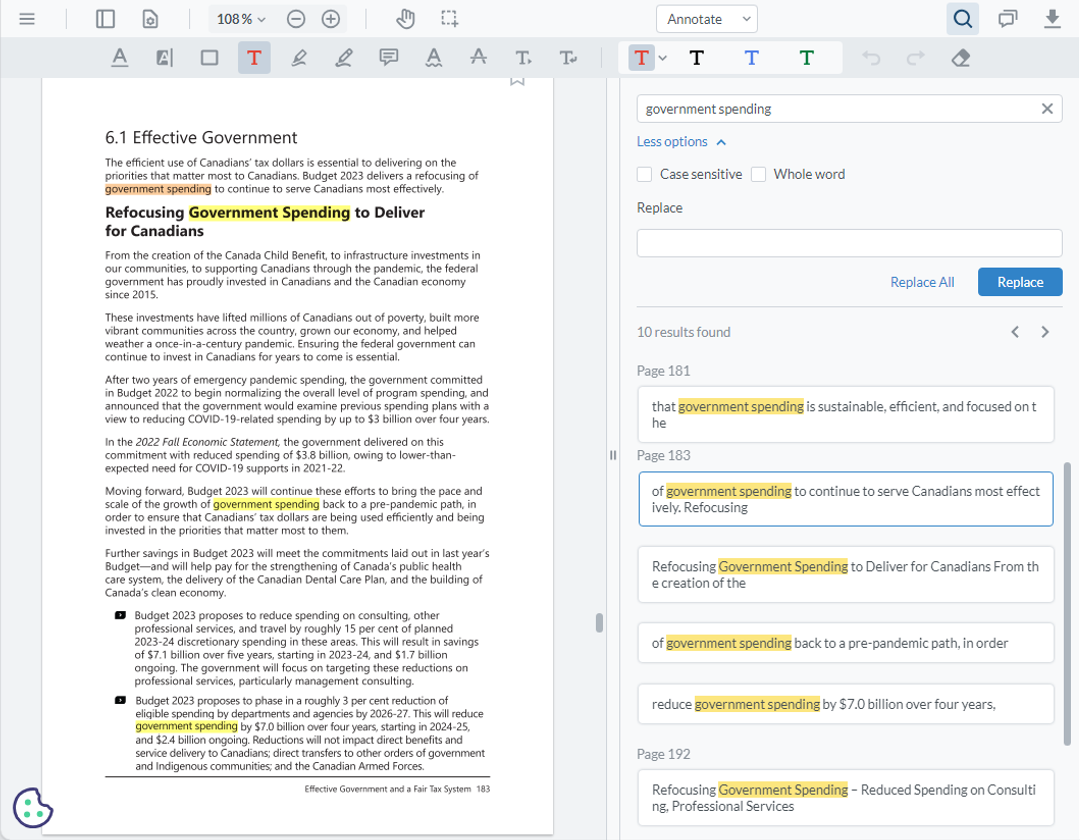Open the comments panel
The image size is (1080, 840).
(1007, 18)
